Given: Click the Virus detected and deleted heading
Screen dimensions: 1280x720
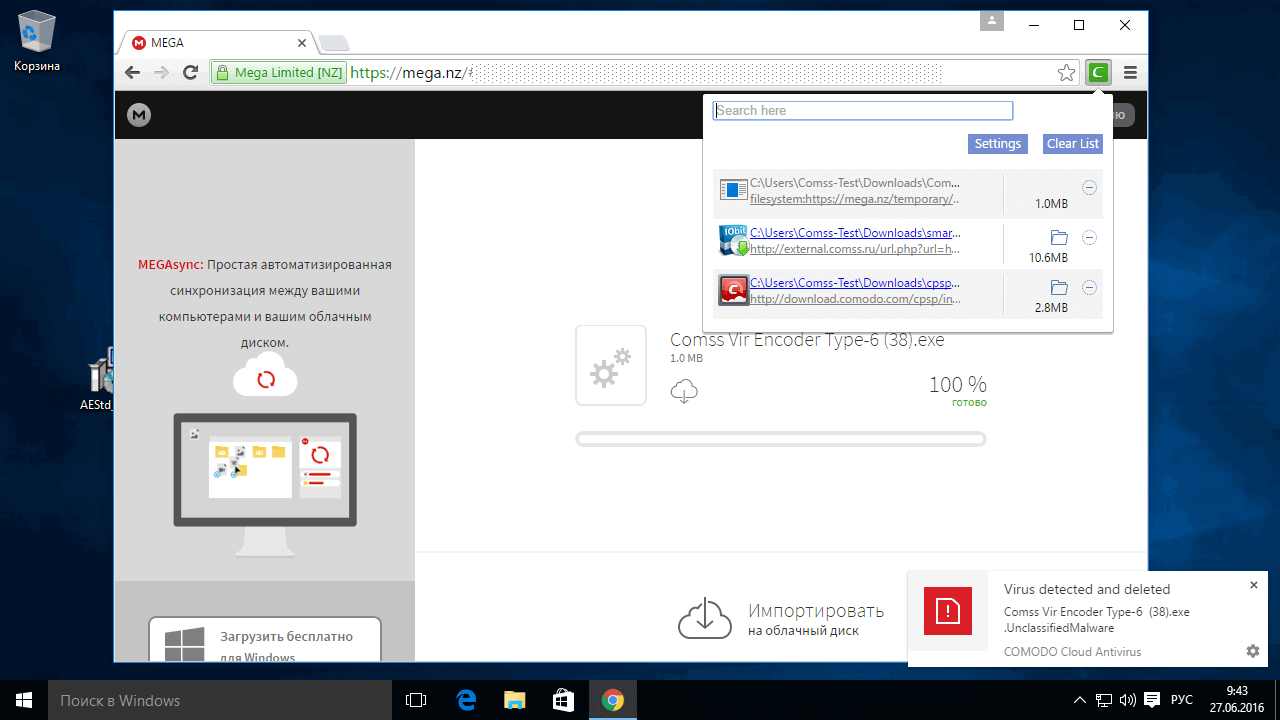Looking at the screenshot, I should click(1087, 590).
